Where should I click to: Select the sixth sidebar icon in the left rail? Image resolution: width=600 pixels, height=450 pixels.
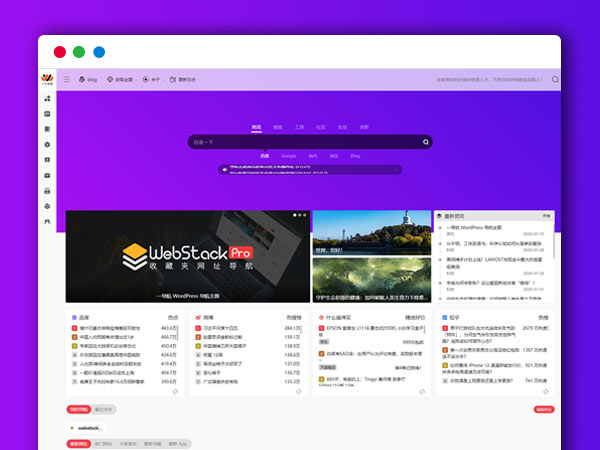[x=47, y=175]
